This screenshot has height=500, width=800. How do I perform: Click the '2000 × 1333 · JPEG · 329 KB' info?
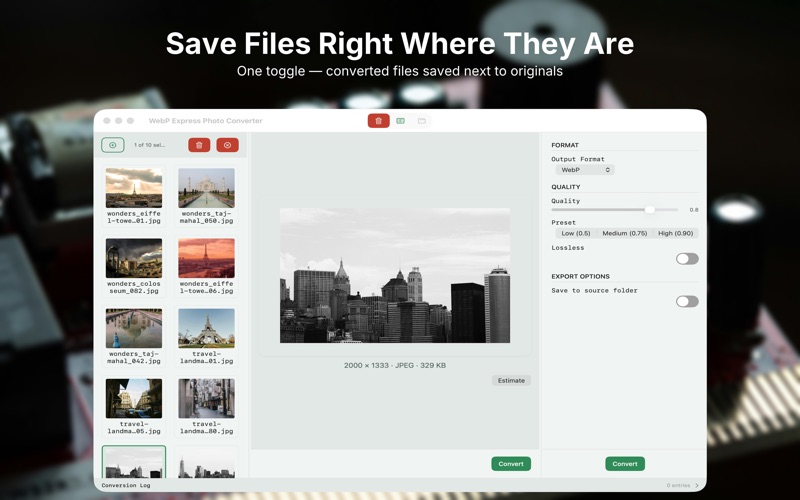(x=395, y=365)
